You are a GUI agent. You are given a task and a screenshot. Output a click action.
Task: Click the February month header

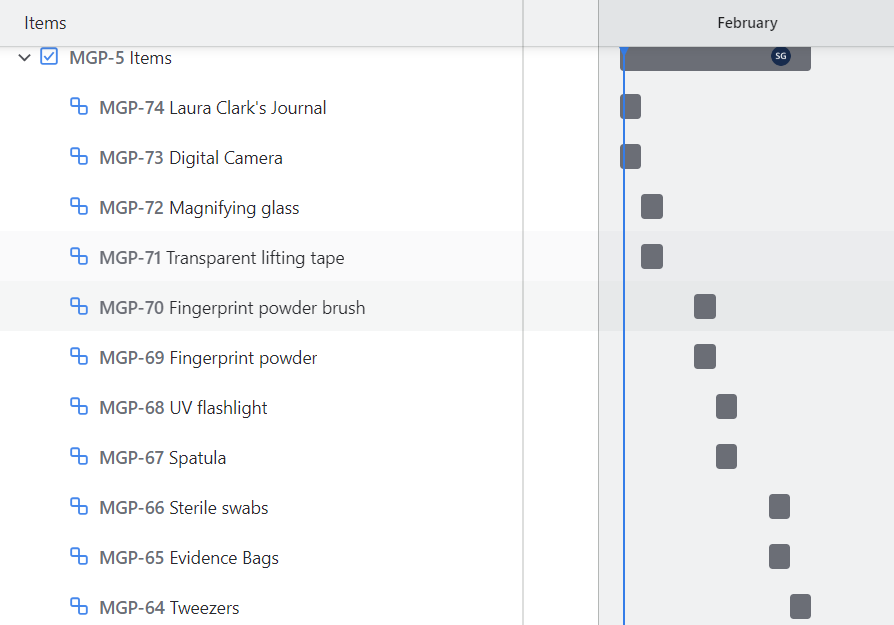coord(747,23)
